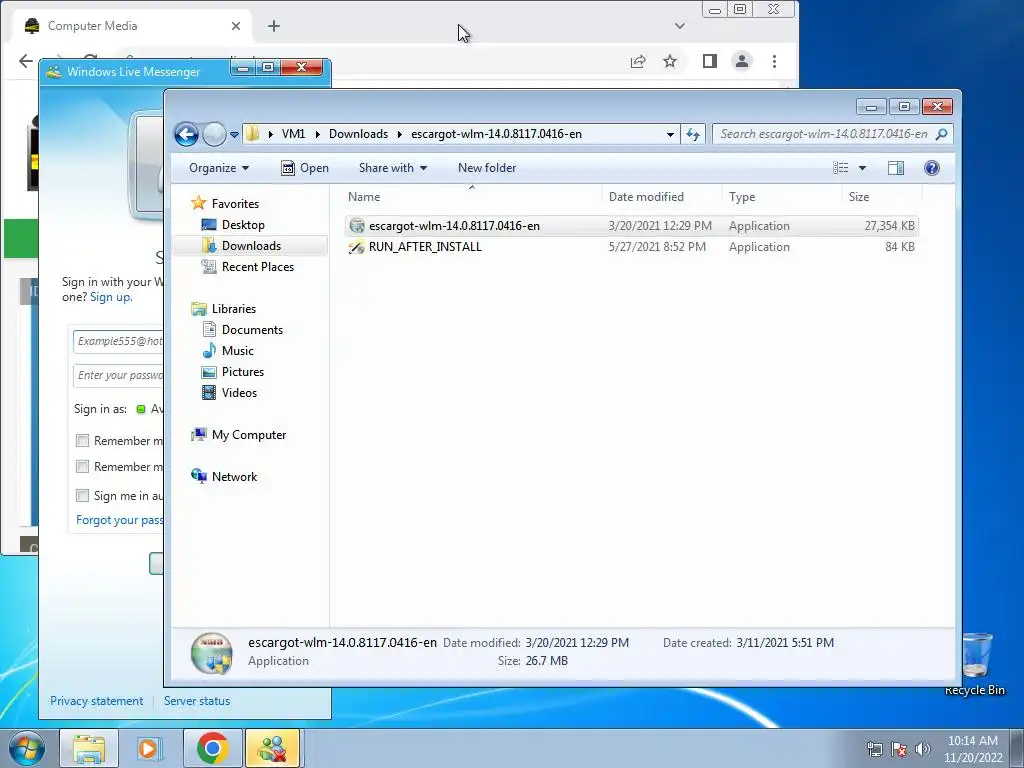
Task: Open the Share with menu
Action: [392, 168]
